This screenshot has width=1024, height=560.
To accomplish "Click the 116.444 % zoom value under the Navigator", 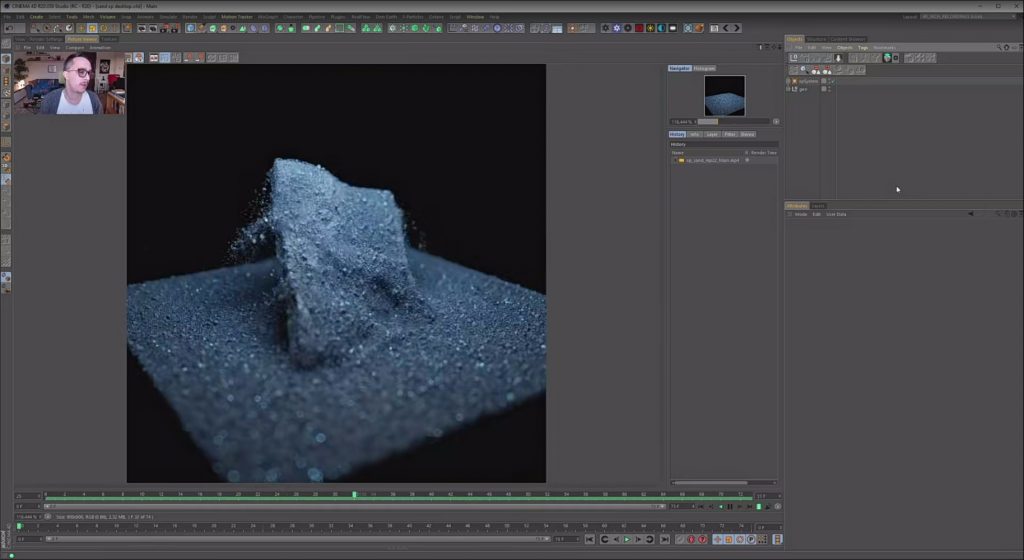I will pos(680,121).
